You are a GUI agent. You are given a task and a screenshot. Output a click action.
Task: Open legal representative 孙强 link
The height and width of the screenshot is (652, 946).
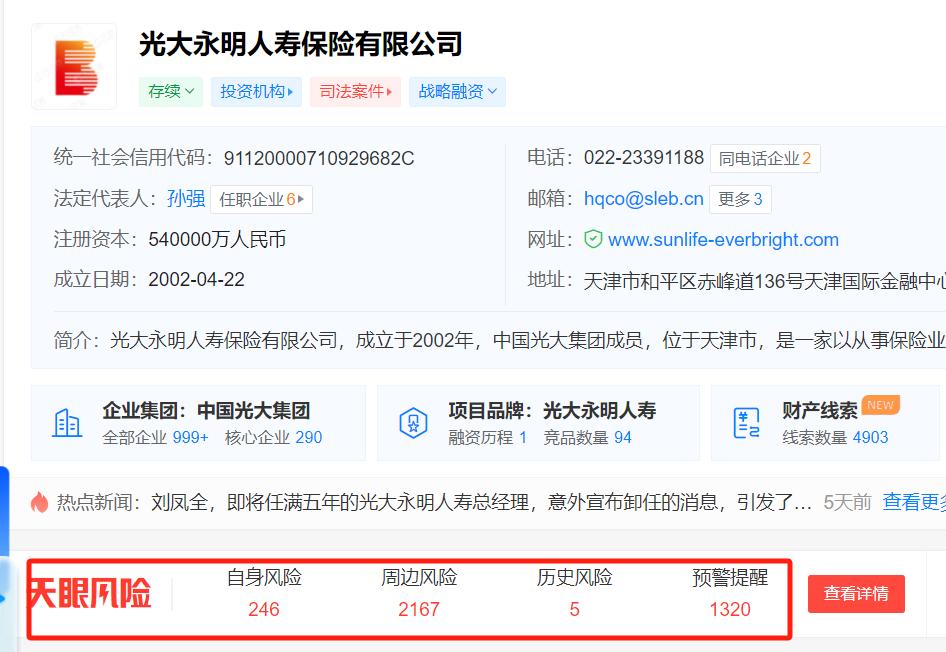[186, 198]
